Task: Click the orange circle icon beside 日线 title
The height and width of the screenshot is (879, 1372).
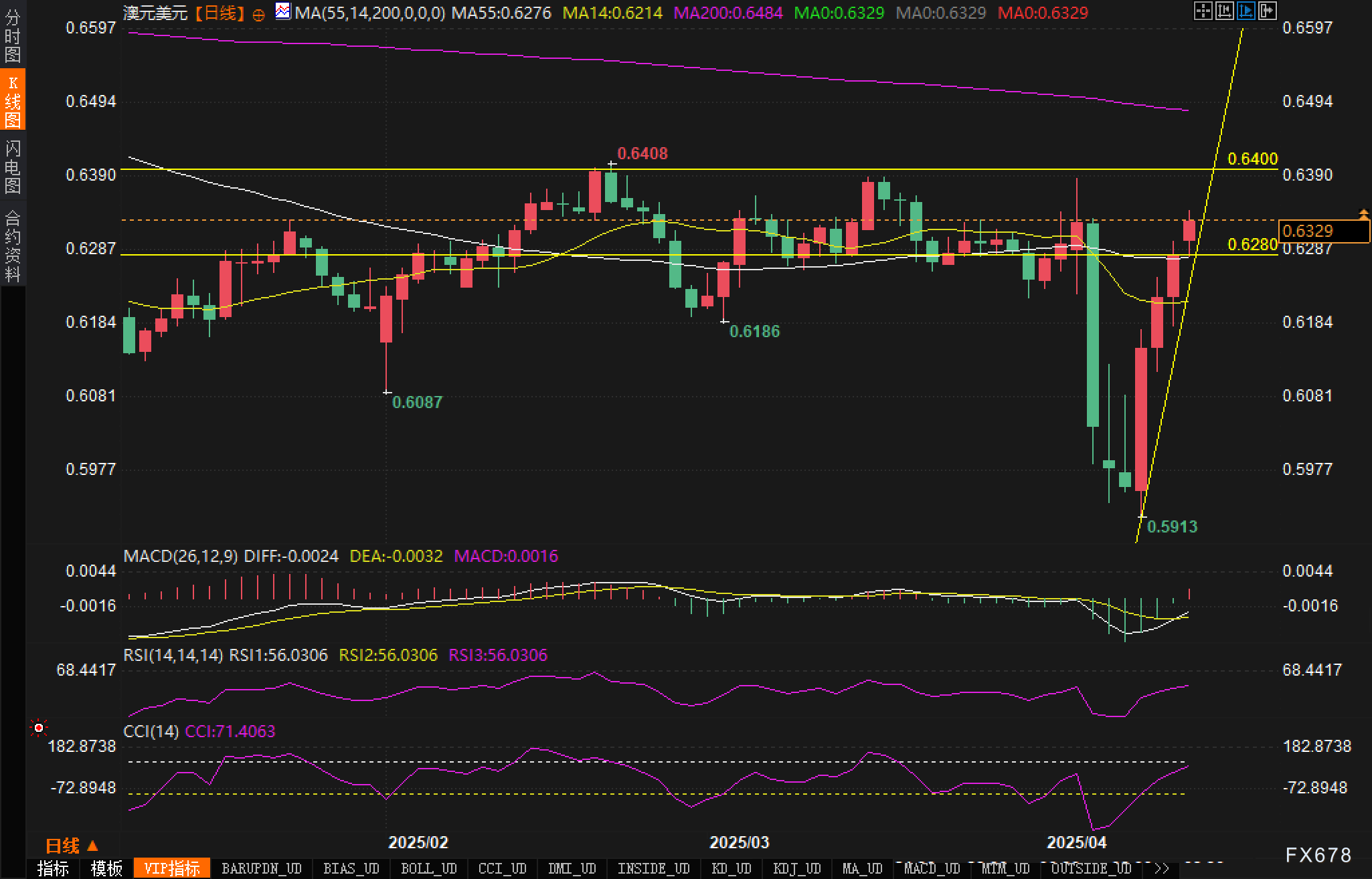Action: [x=259, y=15]
